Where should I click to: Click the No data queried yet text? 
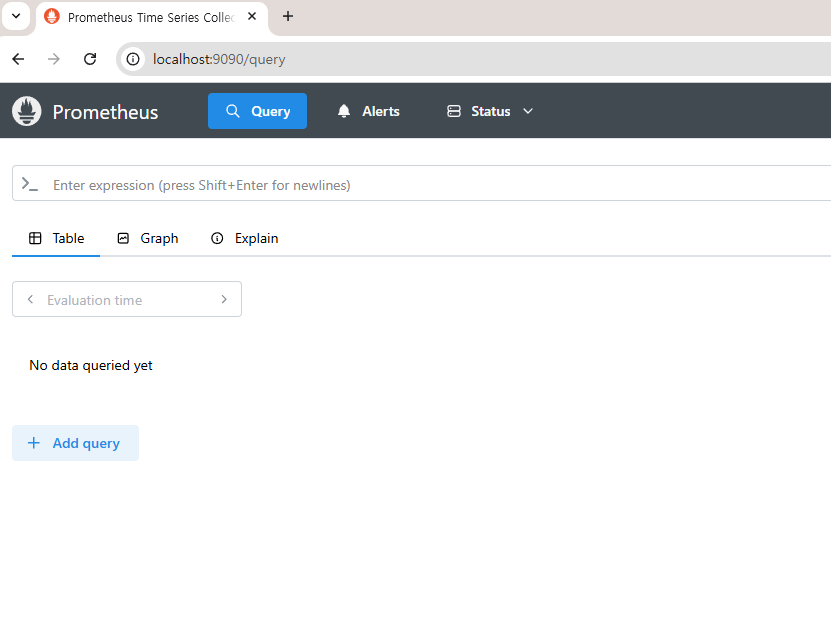(91, 366)
